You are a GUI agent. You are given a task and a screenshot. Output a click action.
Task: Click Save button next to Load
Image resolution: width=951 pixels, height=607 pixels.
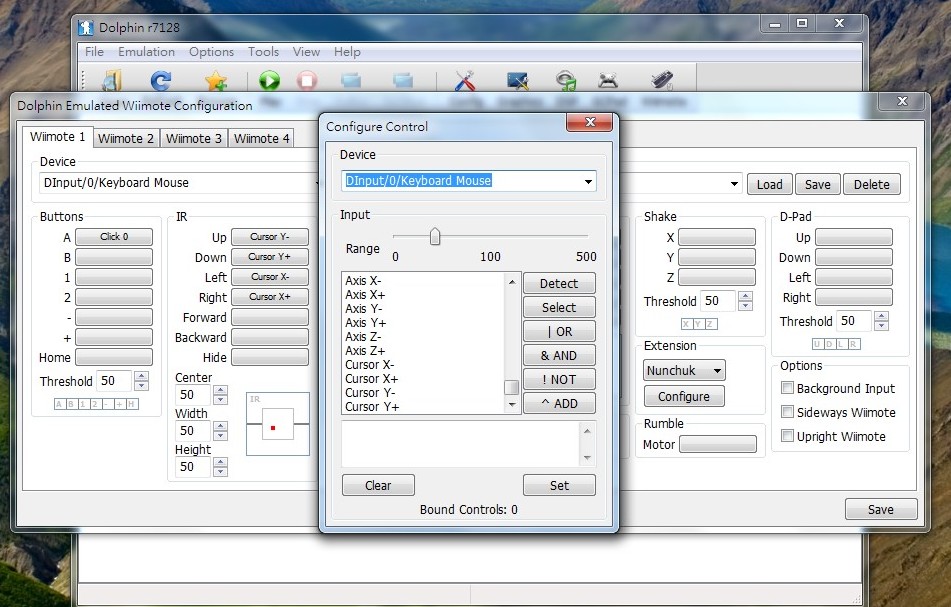tap(818, 184)
